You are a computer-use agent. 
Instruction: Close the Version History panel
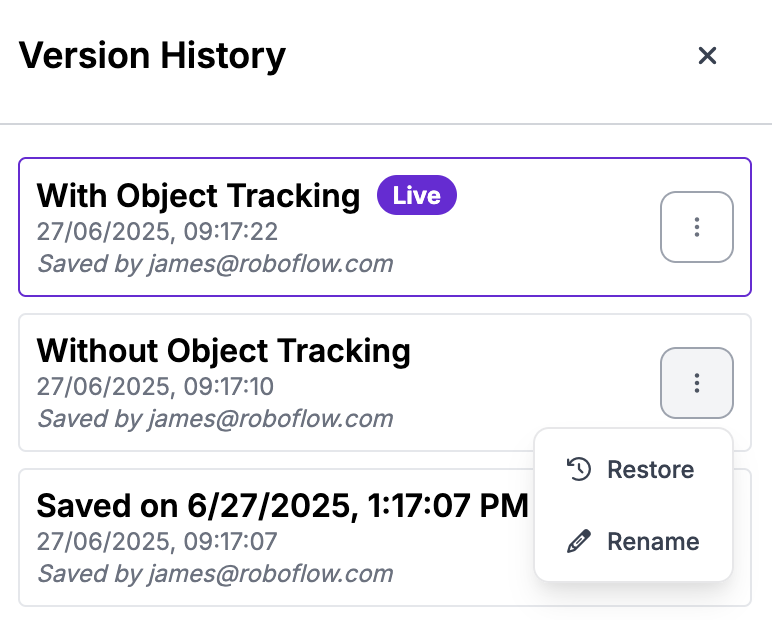(x=707, y=56)
